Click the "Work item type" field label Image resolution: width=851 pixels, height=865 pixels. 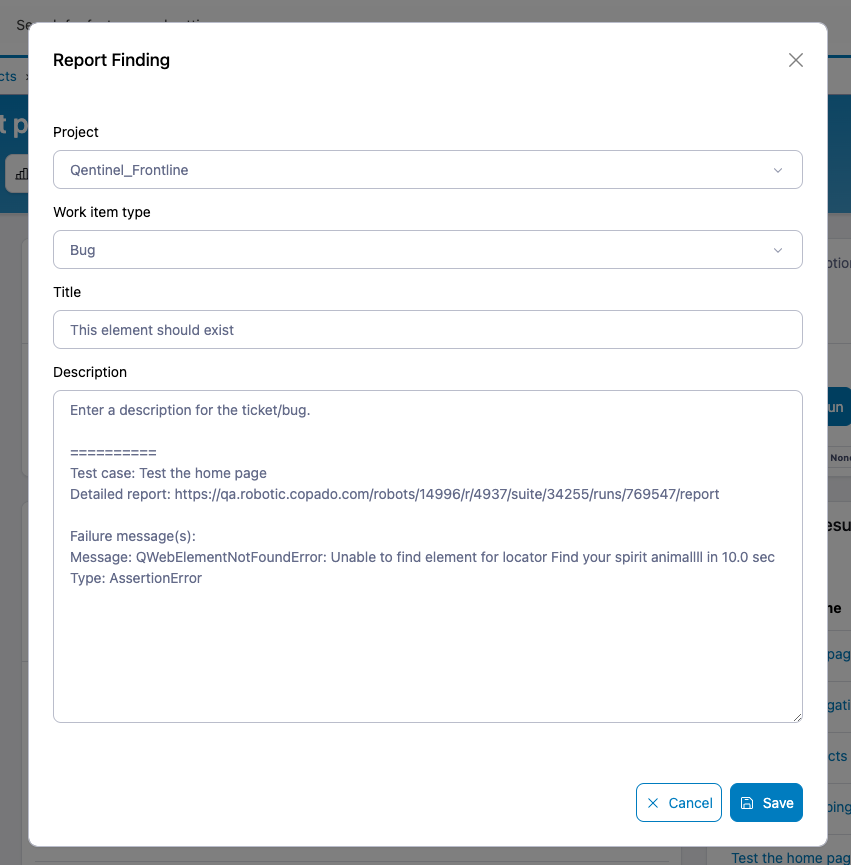(102, 212)
